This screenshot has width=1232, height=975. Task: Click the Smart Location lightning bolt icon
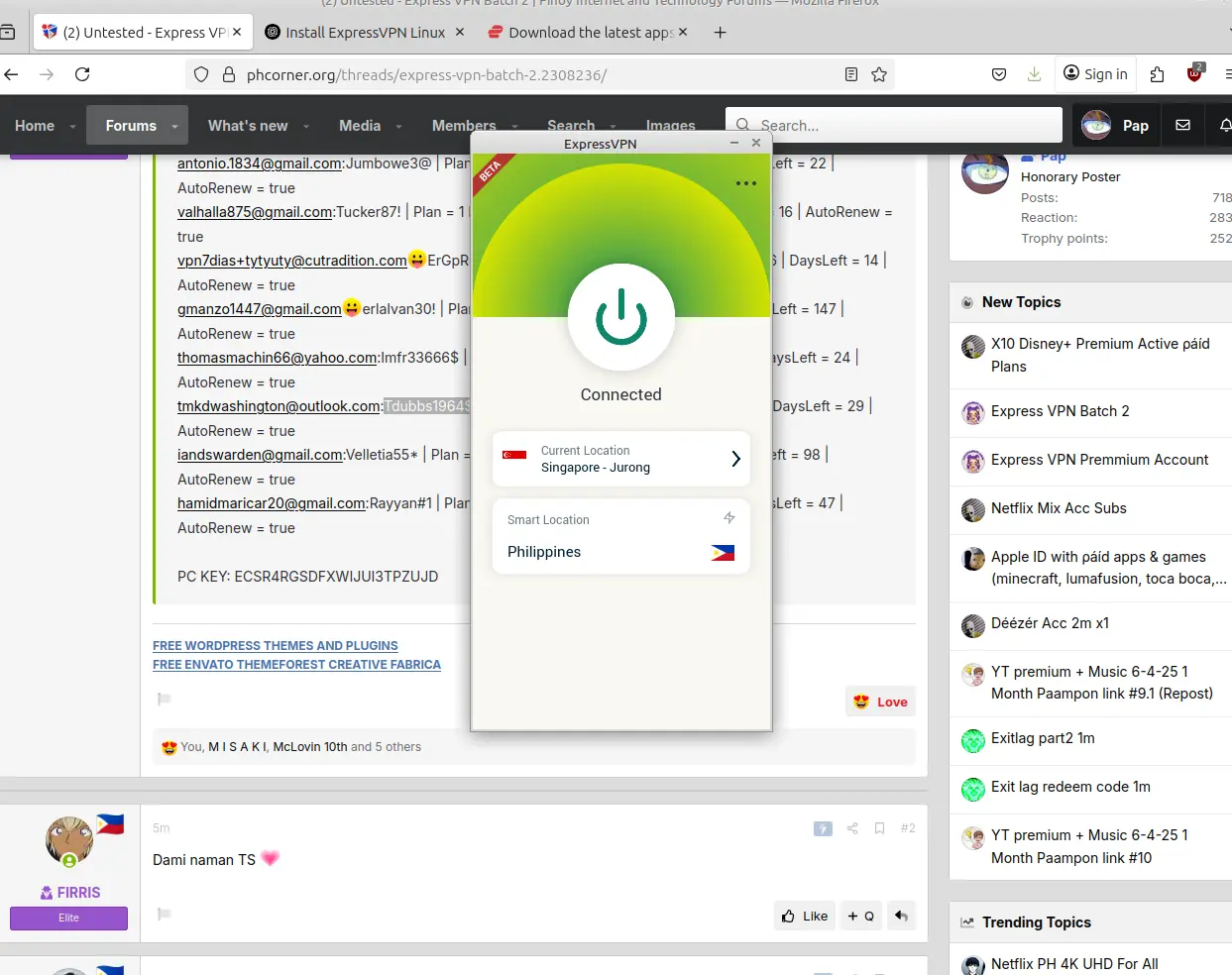729,518
